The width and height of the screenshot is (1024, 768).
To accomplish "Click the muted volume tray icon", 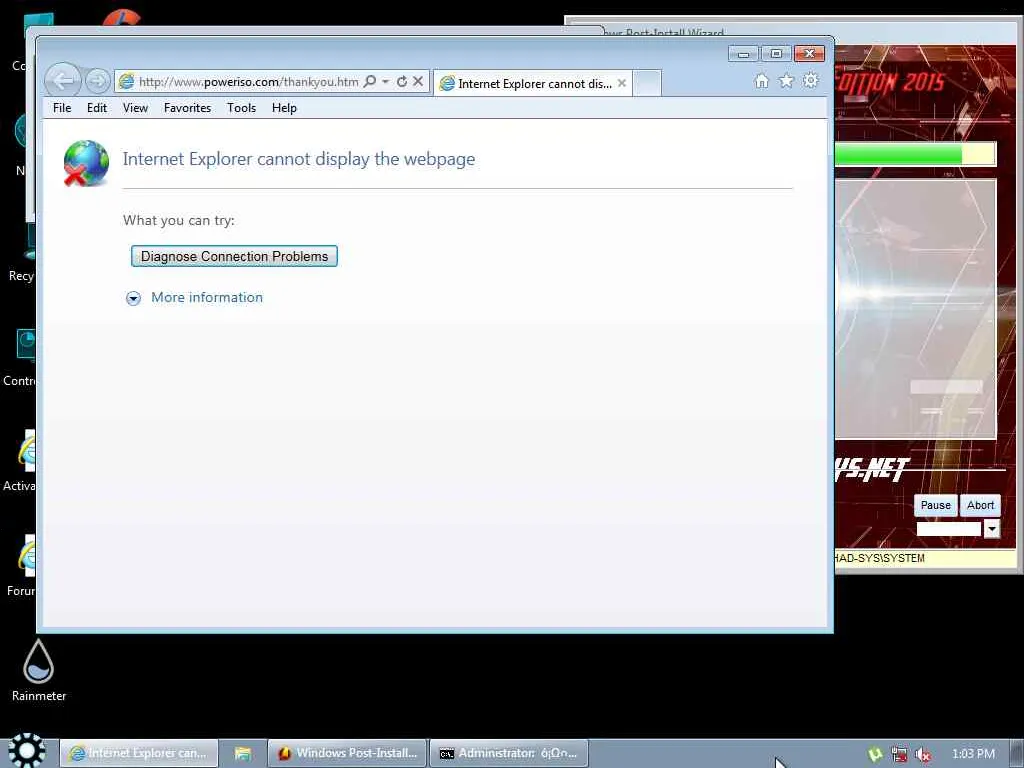I will pyautogui.click(x=923, y=754).
